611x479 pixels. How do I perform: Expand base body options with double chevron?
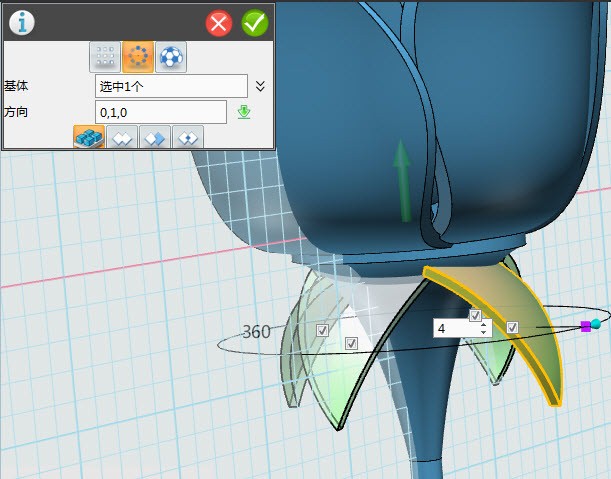tap(260, 86)
